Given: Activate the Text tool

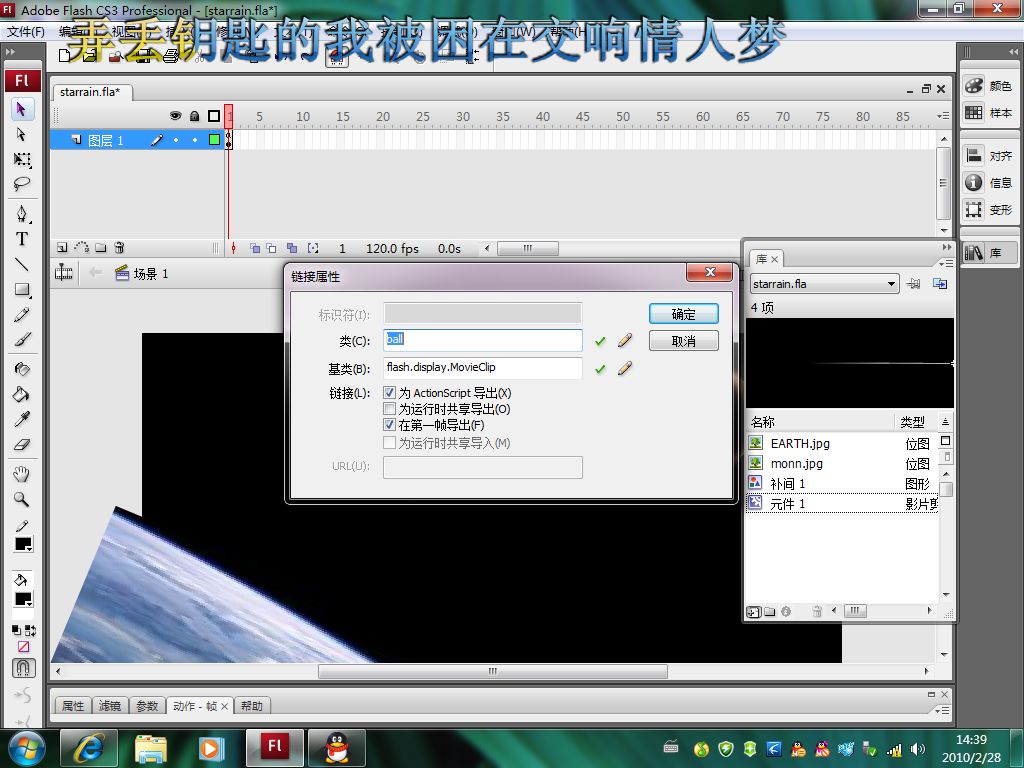Looking at the screenshot, I should 22,239.
